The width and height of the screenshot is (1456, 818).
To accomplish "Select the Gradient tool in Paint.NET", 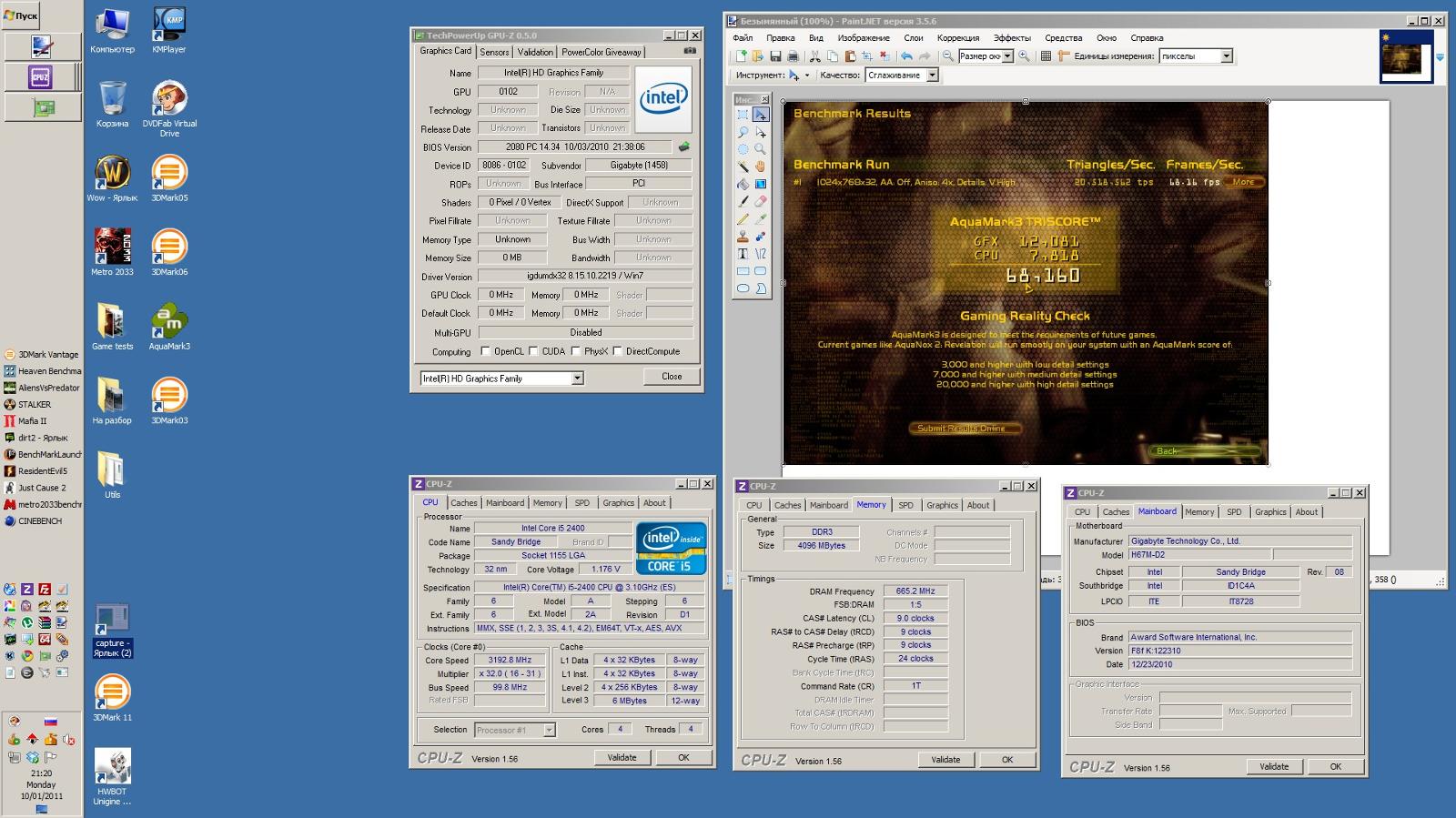I will pyautogui.click(x=760, y=184).
